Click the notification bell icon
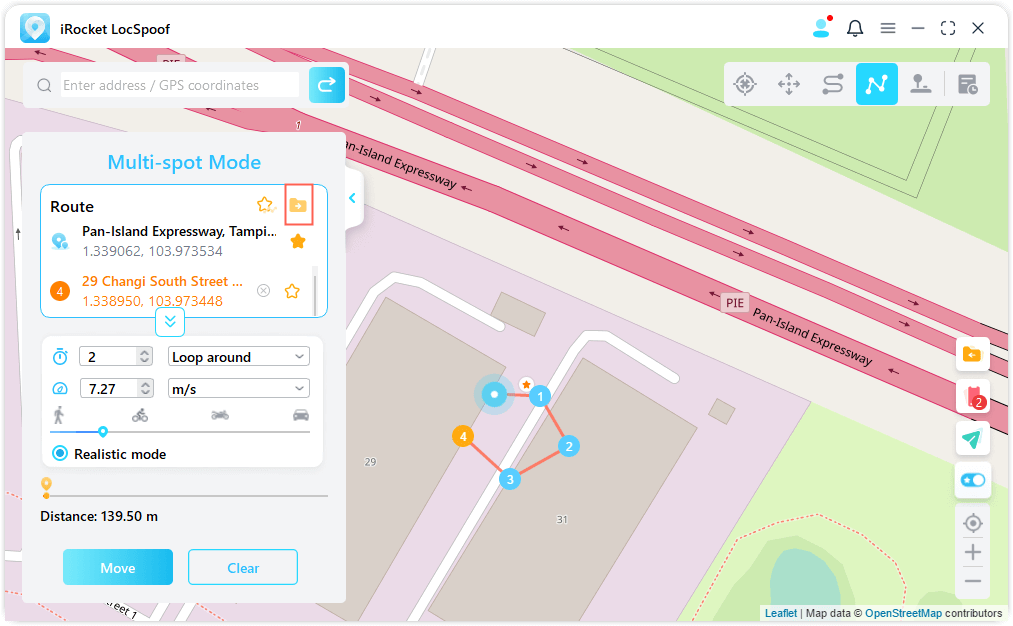This screenshot has height=626, width=1013. [855, 29]
